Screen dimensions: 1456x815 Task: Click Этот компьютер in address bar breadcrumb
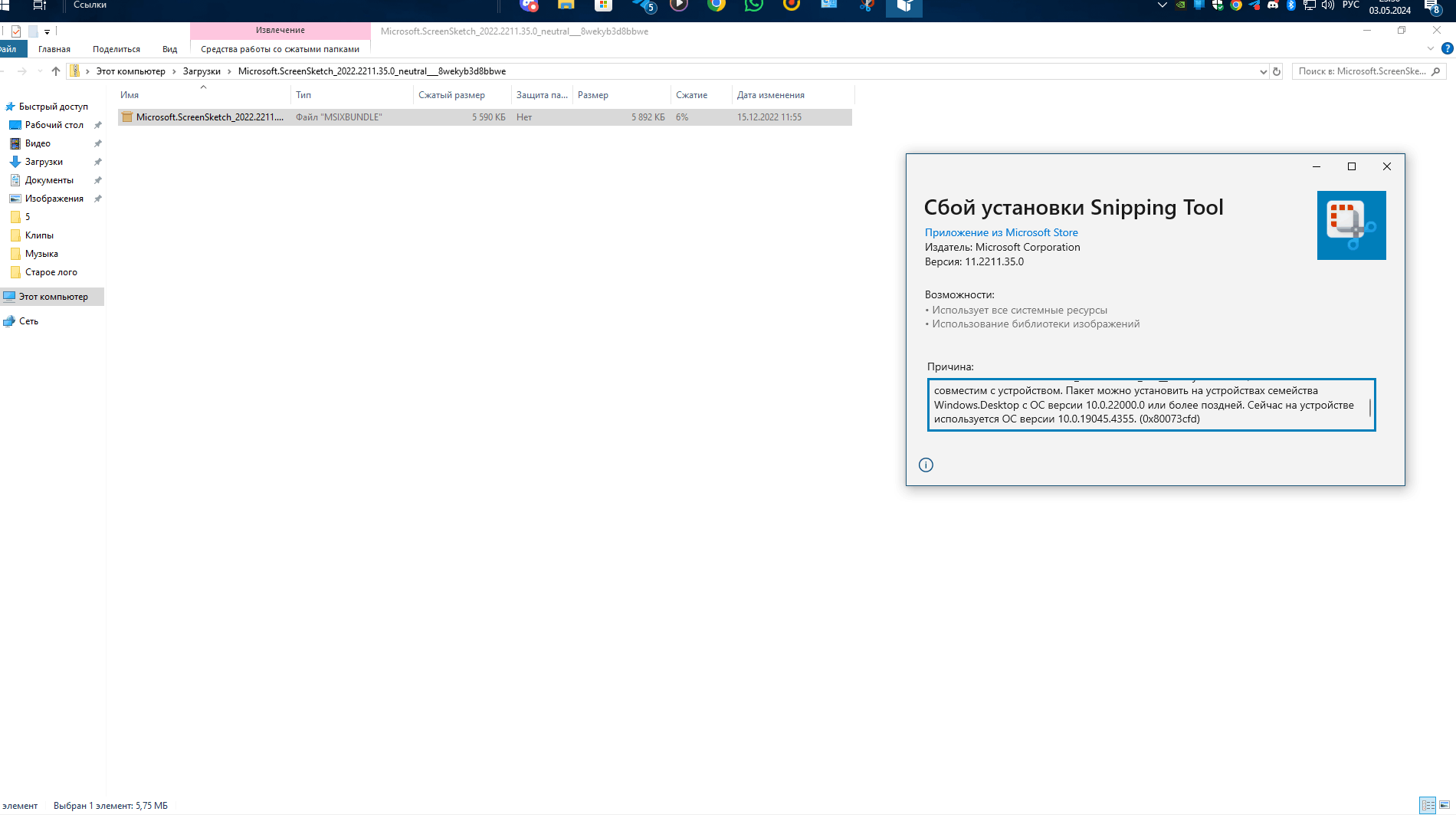click(131, 71)
